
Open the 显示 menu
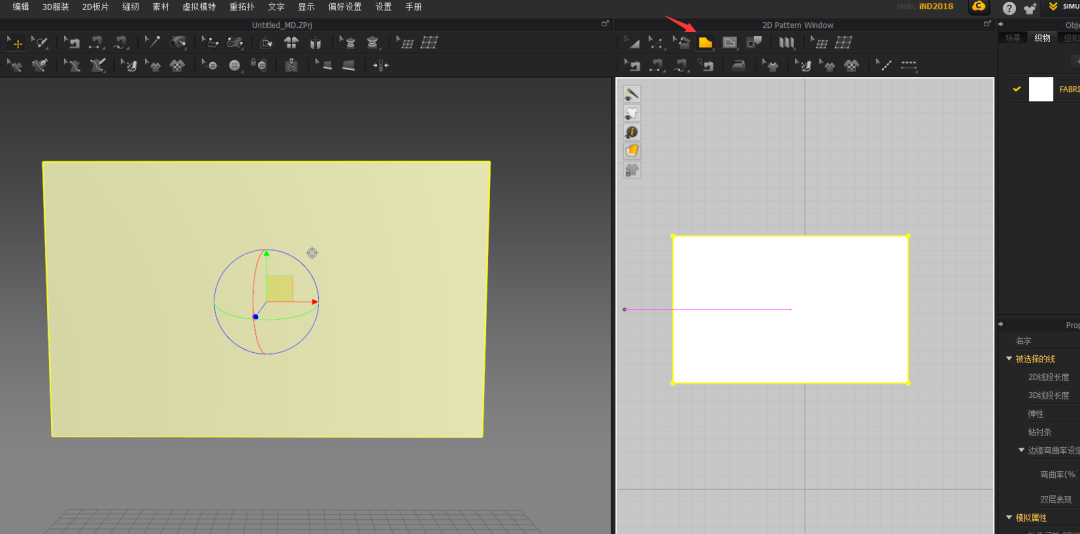click(307, 7)
